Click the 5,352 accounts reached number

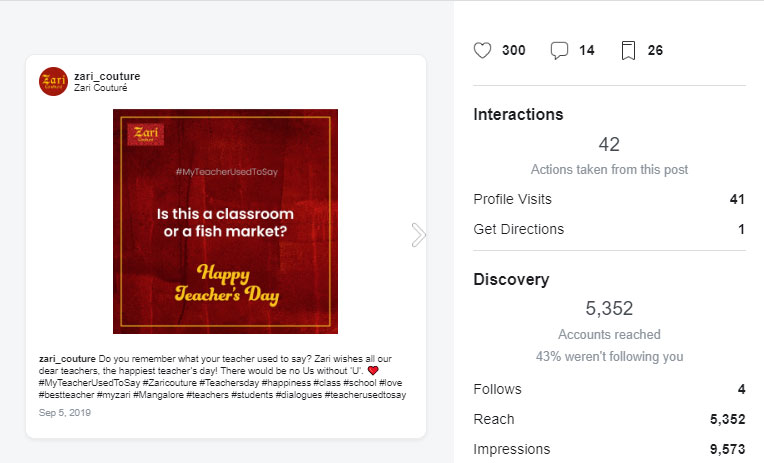[x=609, y=309]
